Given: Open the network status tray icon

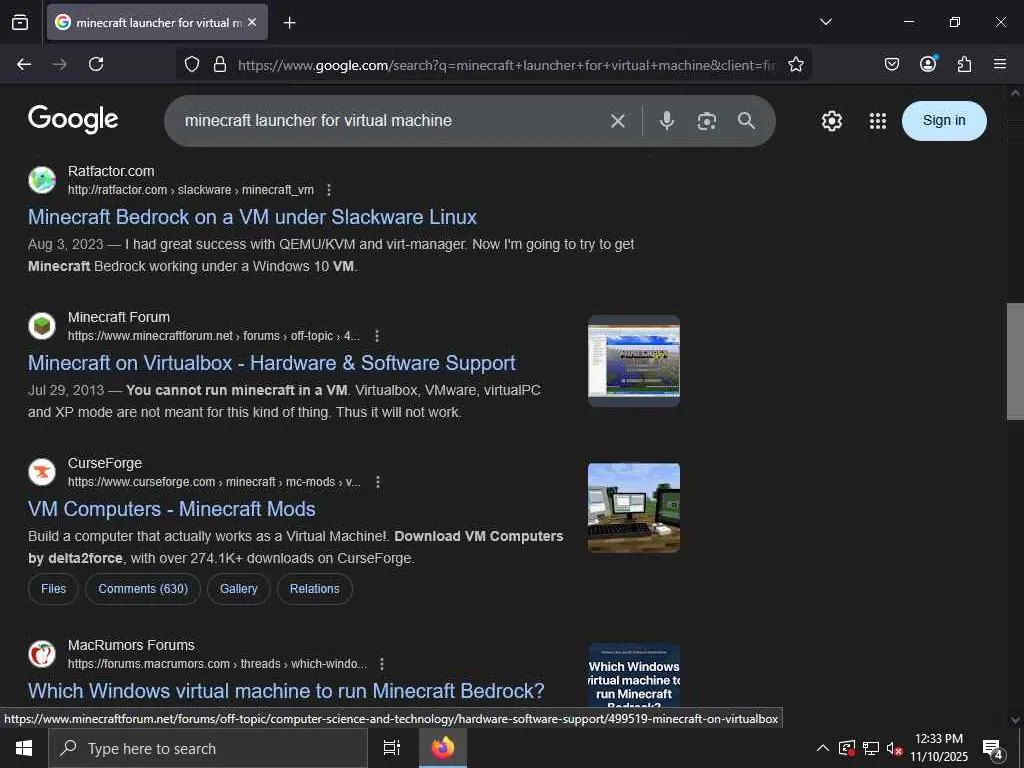Looking at the screenshot, I should point(871,748).
